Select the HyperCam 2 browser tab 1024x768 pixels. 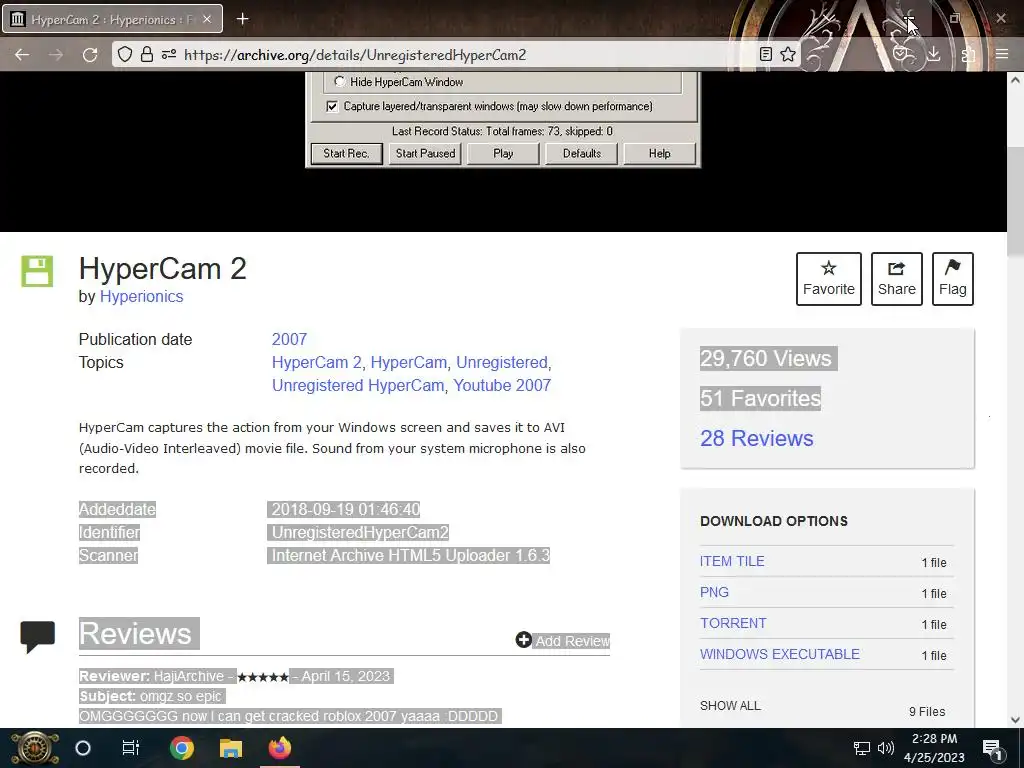coord(112,19)
